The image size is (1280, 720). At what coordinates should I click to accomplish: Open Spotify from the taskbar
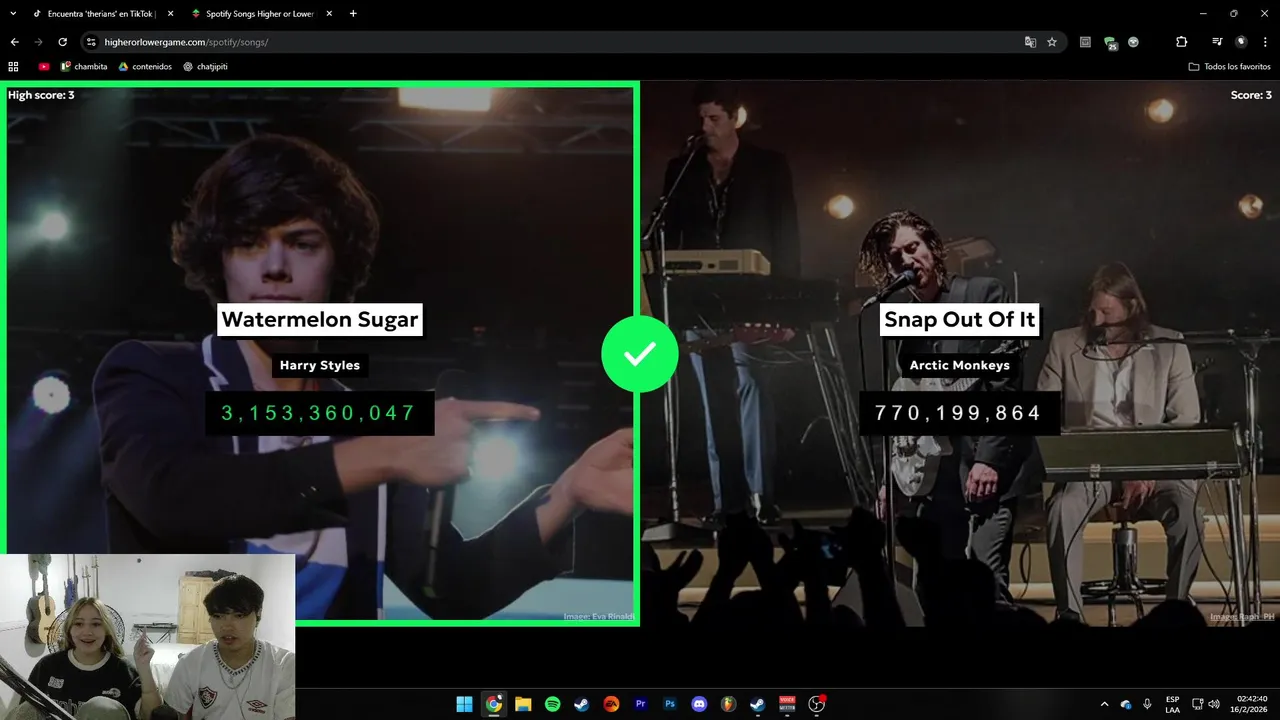552,704
